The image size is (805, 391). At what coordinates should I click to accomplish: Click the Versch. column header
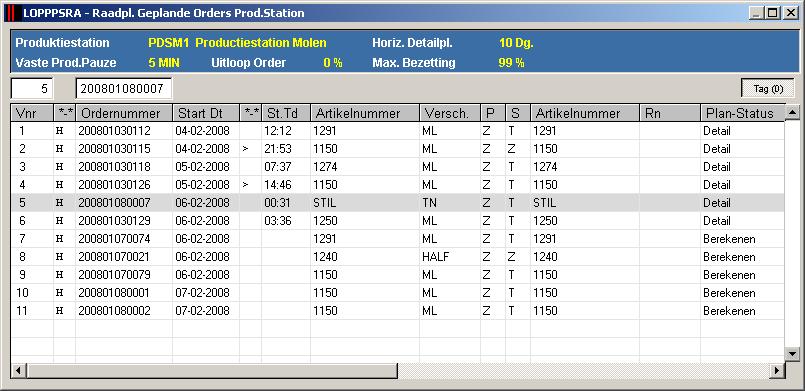click(450, 113)
